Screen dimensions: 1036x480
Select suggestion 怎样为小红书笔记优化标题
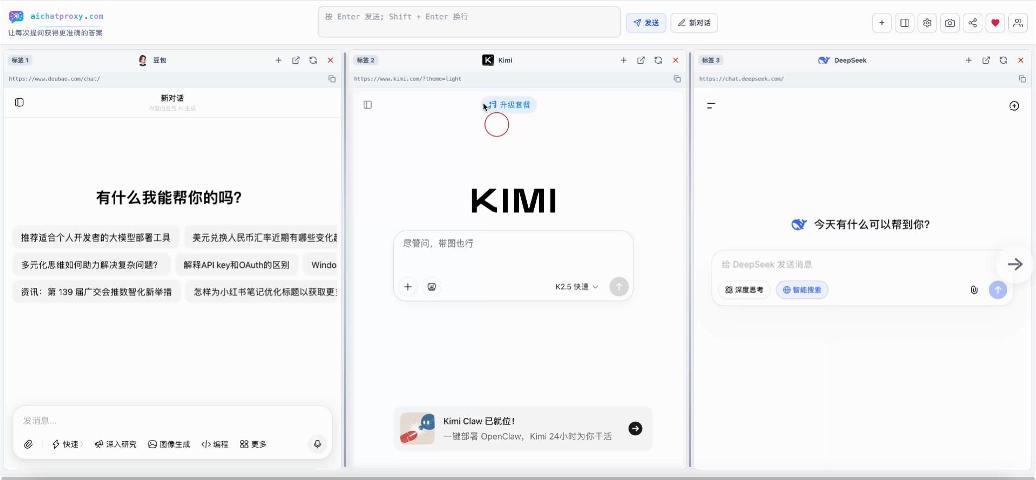pyautogui.click(x=262, y=292)
